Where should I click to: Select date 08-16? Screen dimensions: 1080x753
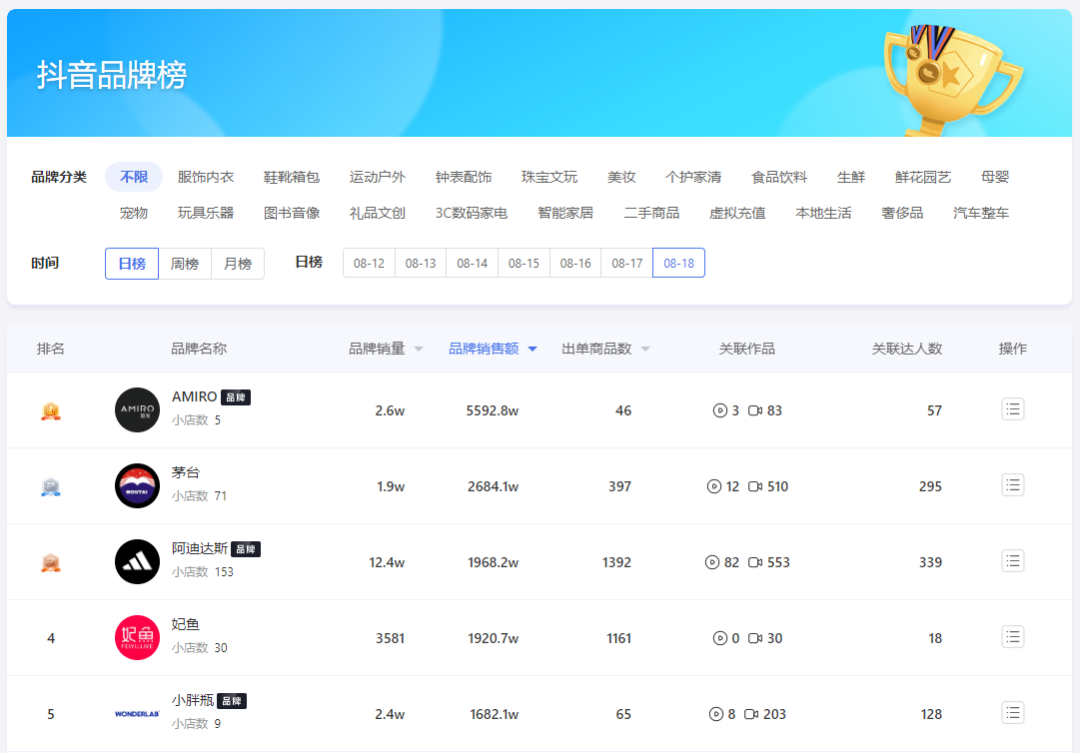click(x=576, y=263)
